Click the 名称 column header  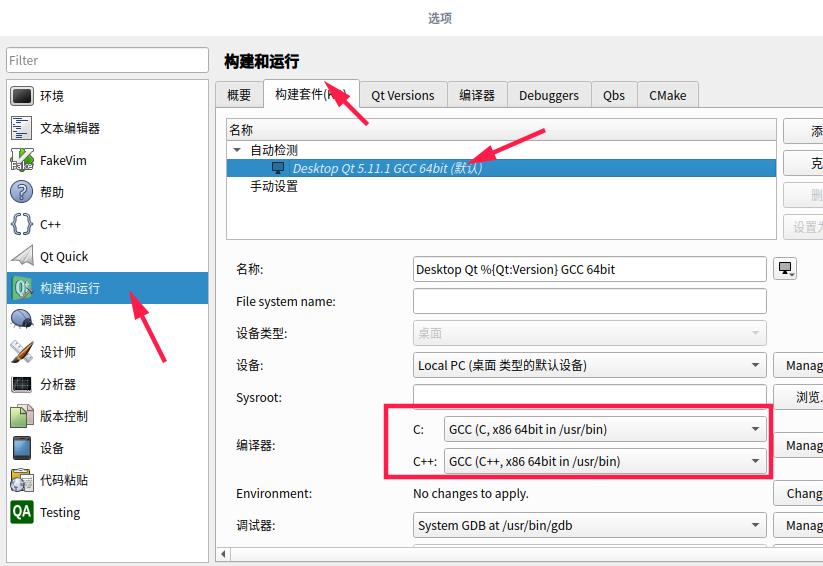tap(501, 130)
